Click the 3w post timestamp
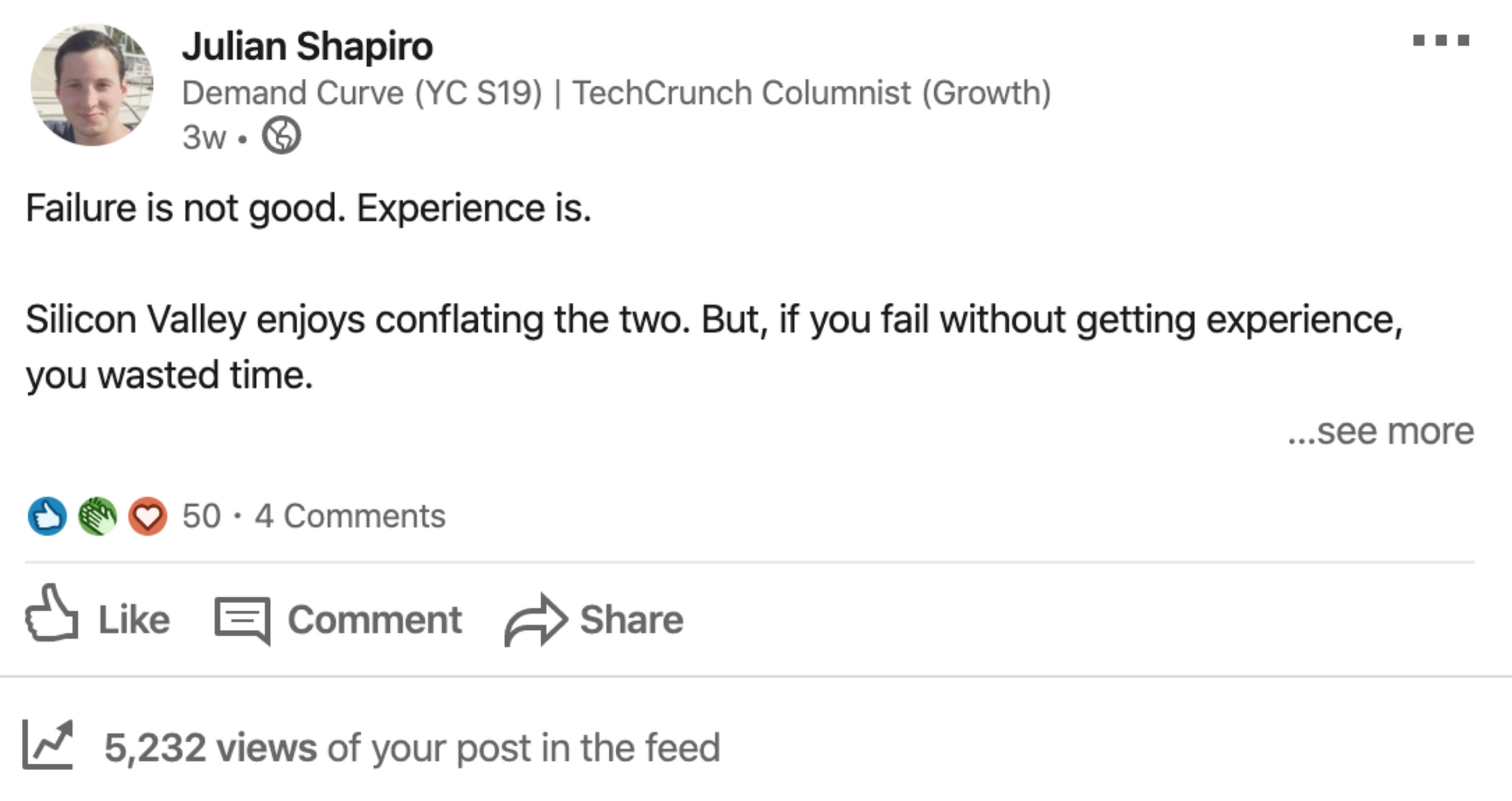Image resolution: width=1512 pixels, height=801 pixels. 204,138
